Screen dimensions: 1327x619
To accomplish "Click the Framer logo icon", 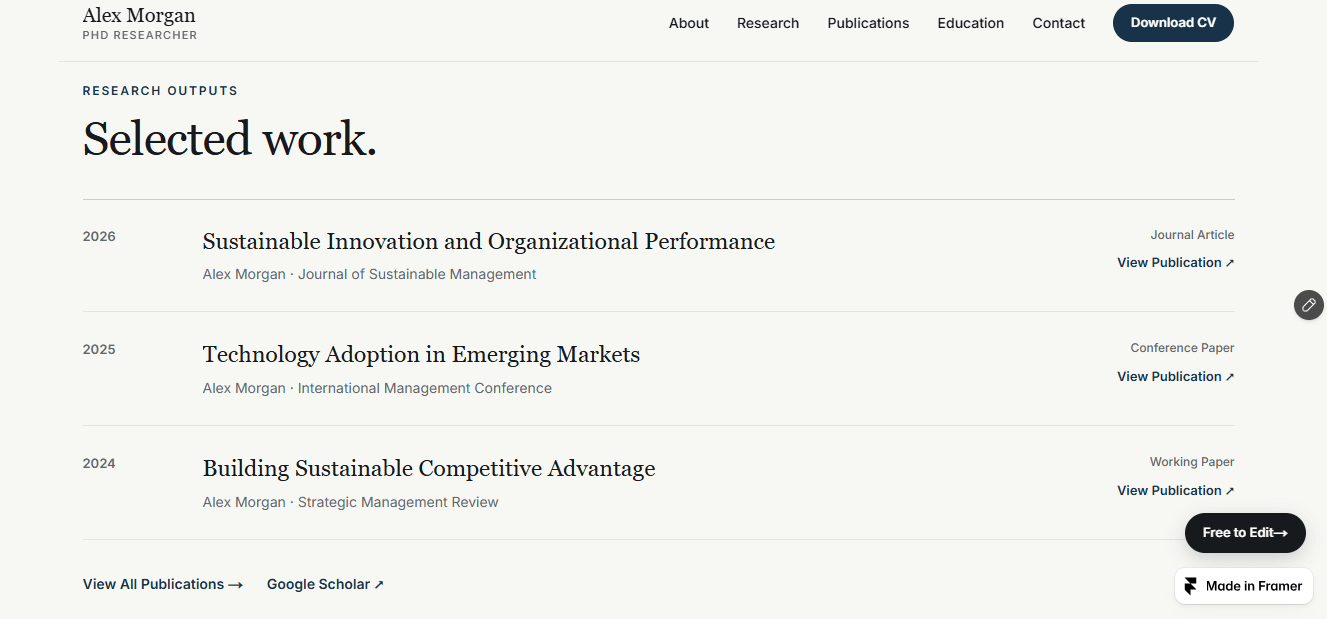I will tap(1190, 586).
